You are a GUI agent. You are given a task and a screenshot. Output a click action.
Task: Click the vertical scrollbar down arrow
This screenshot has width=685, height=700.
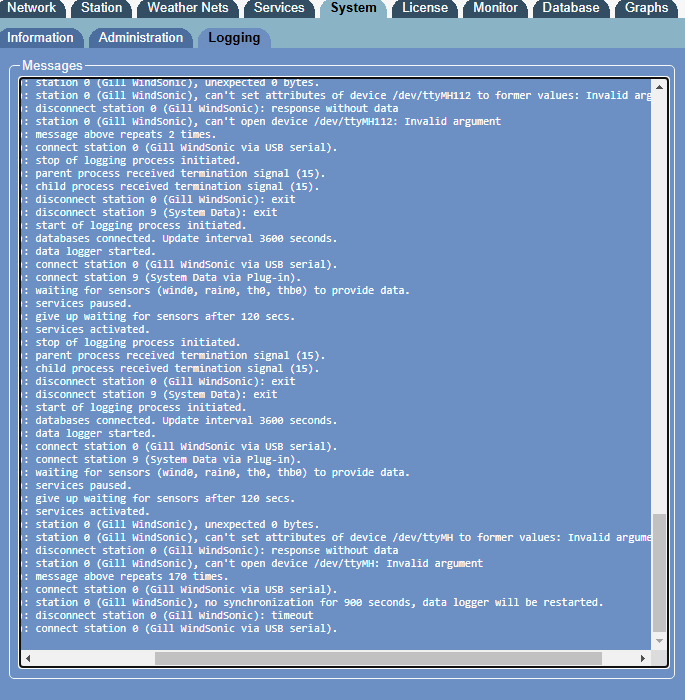[659, 641]
